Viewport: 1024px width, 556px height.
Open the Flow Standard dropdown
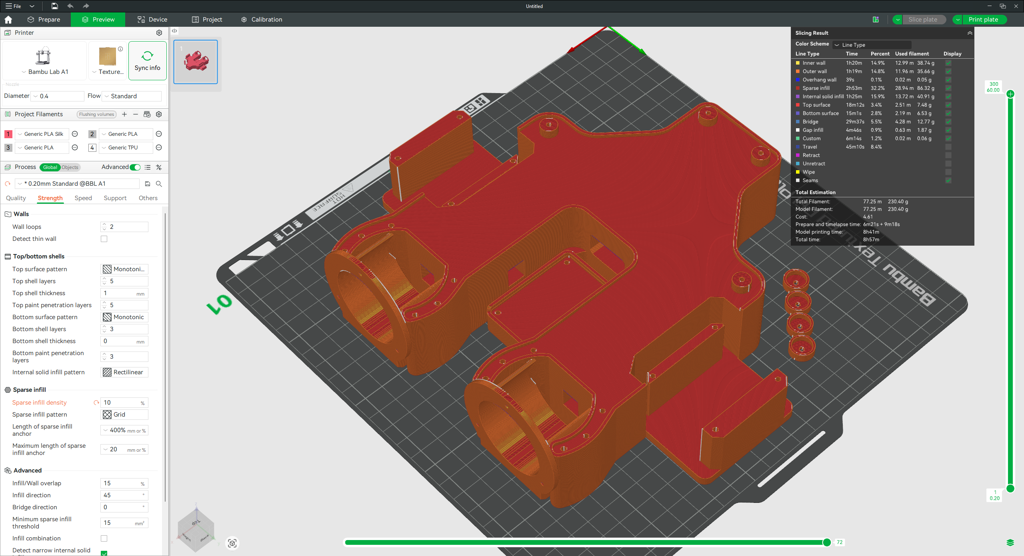pyautogui.click(x=133, y=96)
